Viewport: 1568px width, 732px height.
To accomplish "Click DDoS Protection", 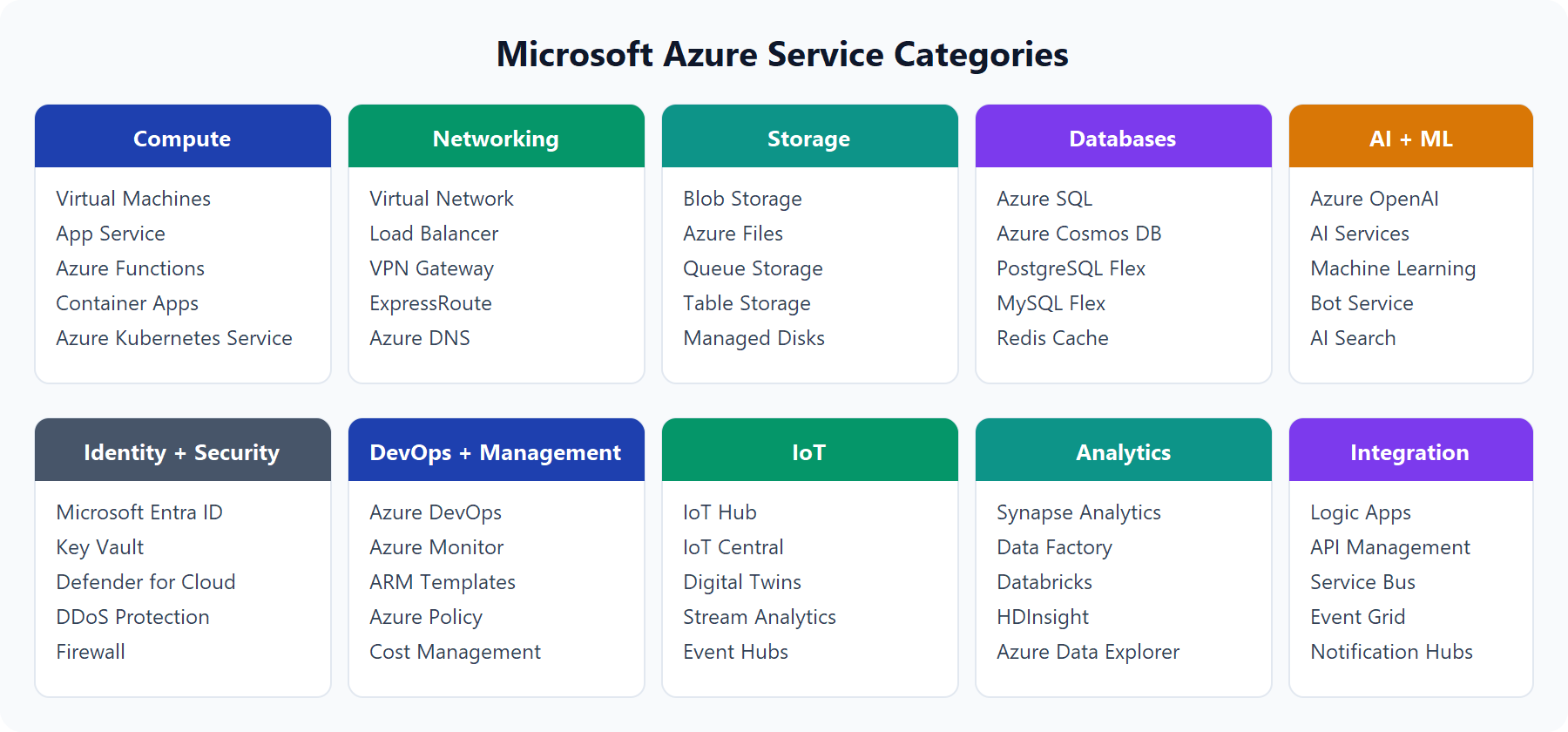I will (132, 617).
